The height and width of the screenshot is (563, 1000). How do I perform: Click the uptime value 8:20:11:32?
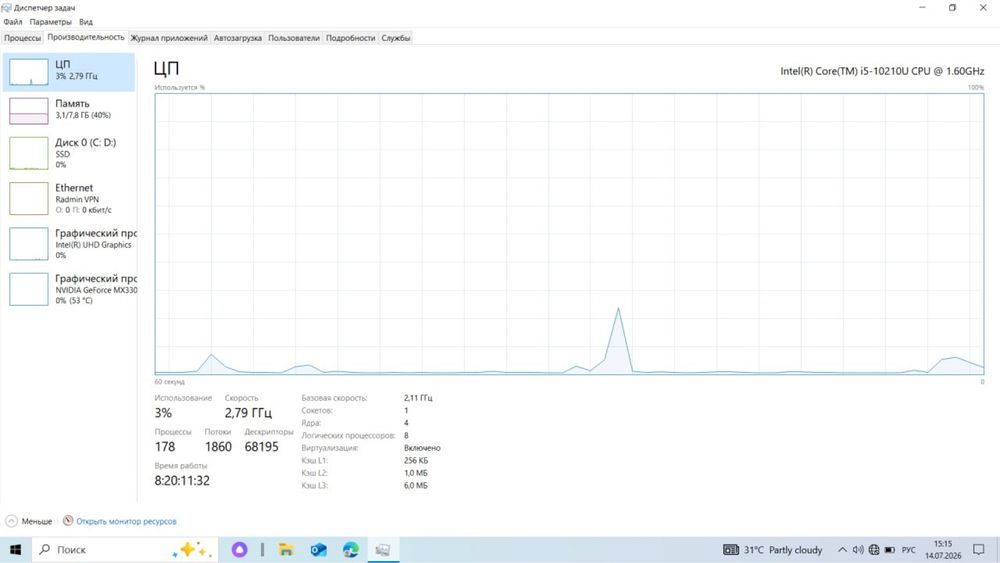[x=182, y=481]
